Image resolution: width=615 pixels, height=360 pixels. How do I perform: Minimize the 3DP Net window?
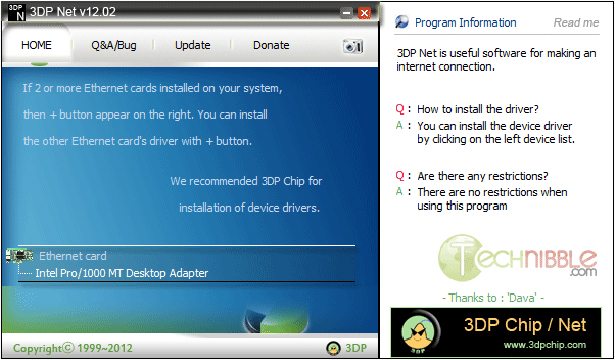347,13
